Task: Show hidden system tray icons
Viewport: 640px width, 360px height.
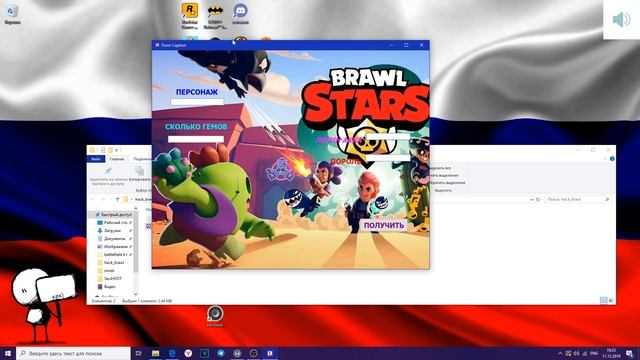Action: click(560, 353)
